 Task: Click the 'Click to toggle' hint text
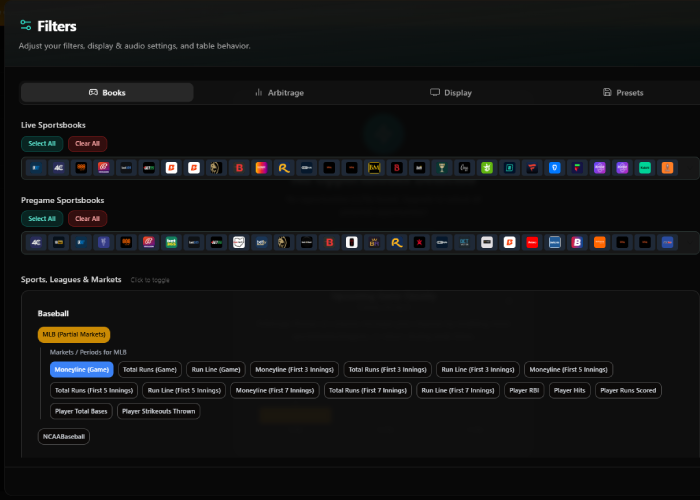(150, 280)
